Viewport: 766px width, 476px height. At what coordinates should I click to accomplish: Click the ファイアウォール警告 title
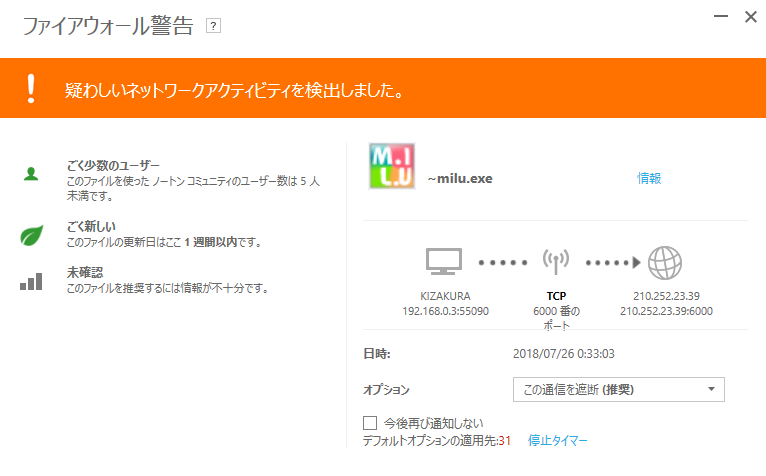[108, 26]
